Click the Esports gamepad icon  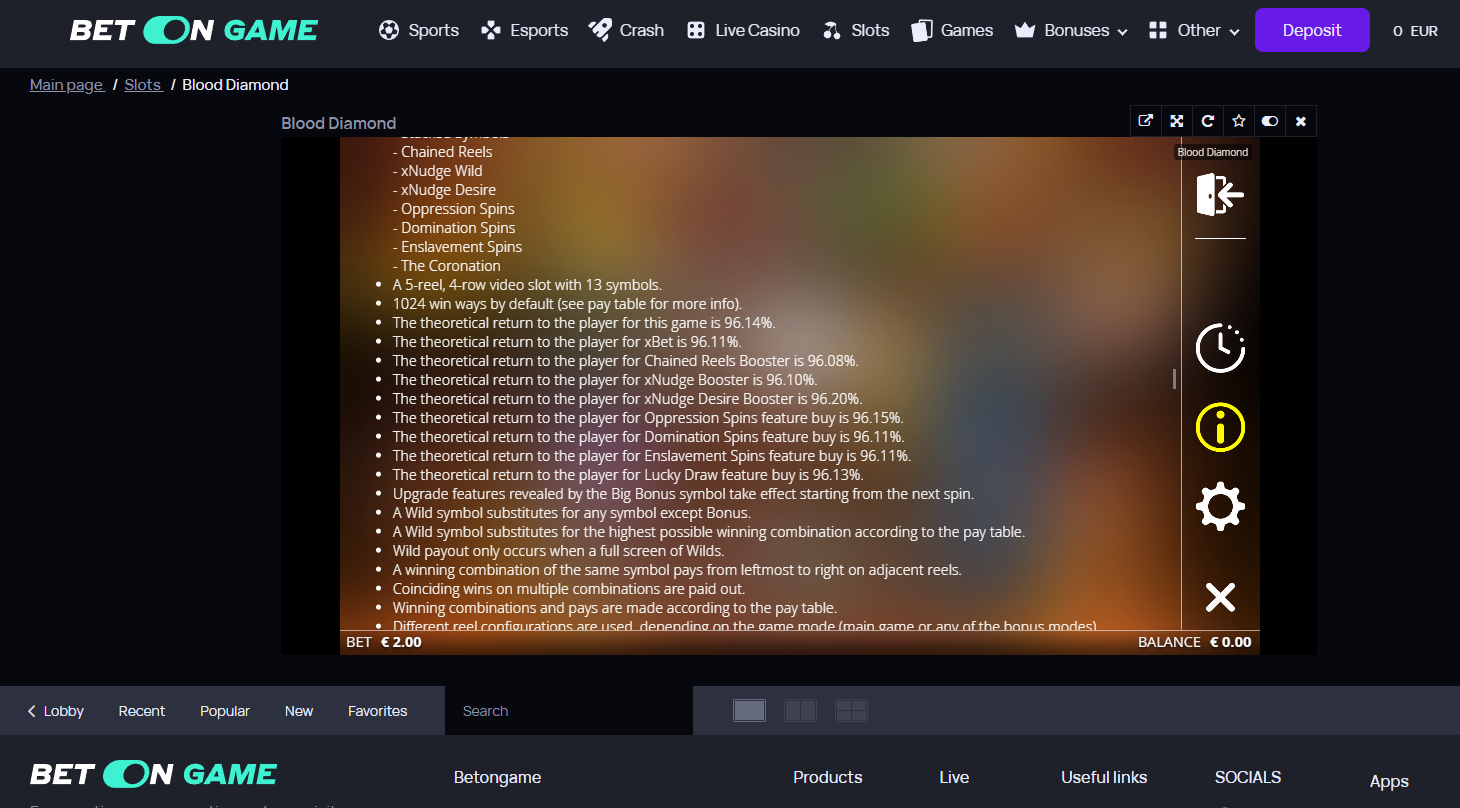coord(491,30)
